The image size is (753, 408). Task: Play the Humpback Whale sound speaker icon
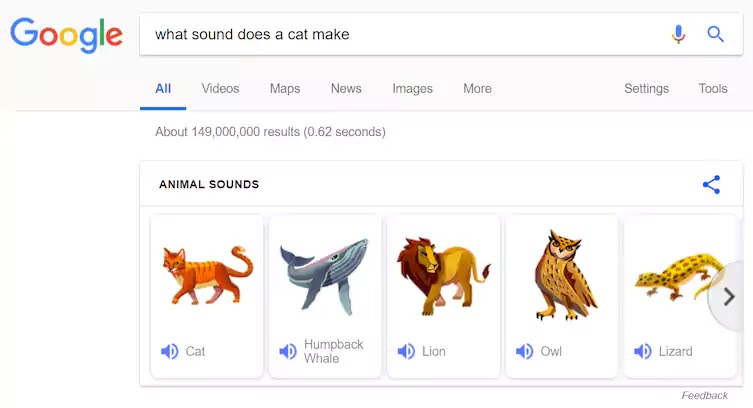pos(288,351)
